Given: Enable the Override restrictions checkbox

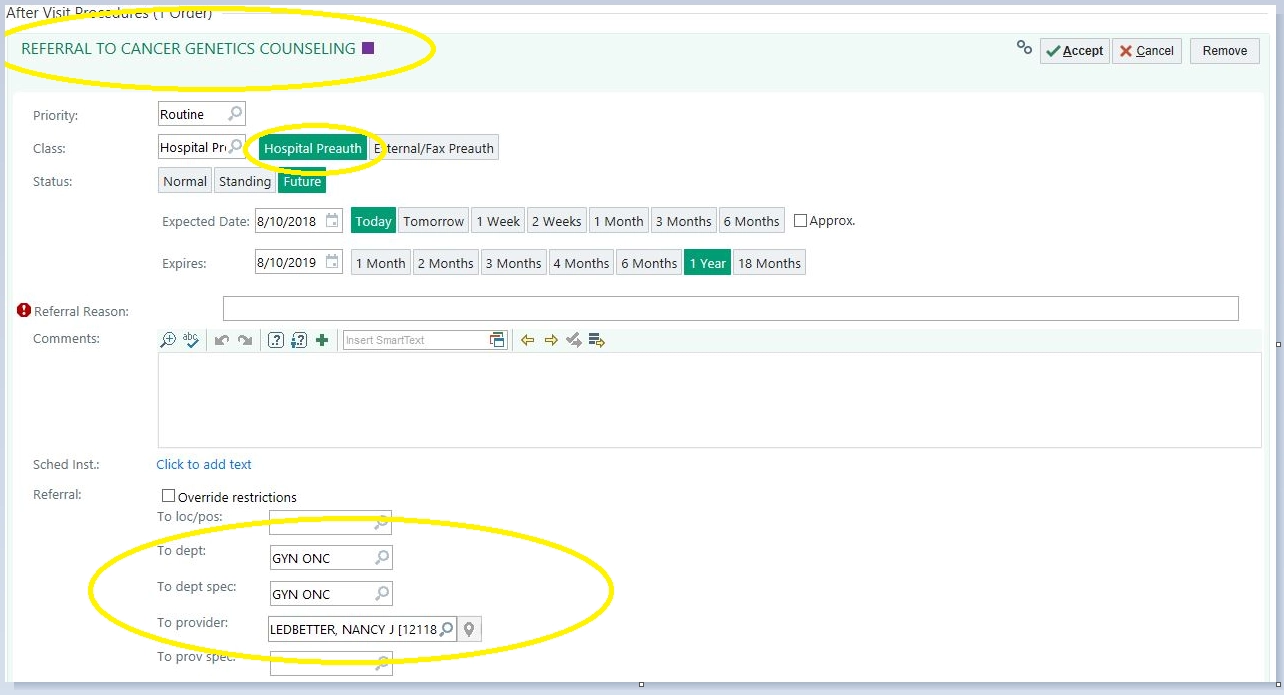Looking at the screenshot, I should click(x=169, y=496).
